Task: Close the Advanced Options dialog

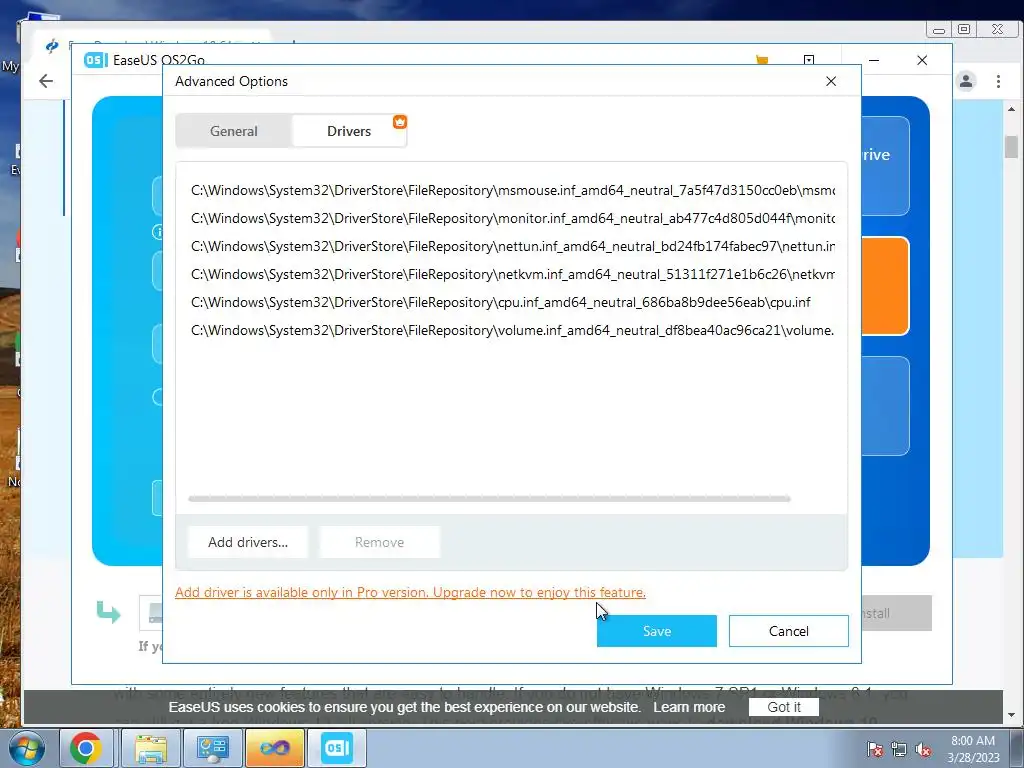Action: click(831, 81)
